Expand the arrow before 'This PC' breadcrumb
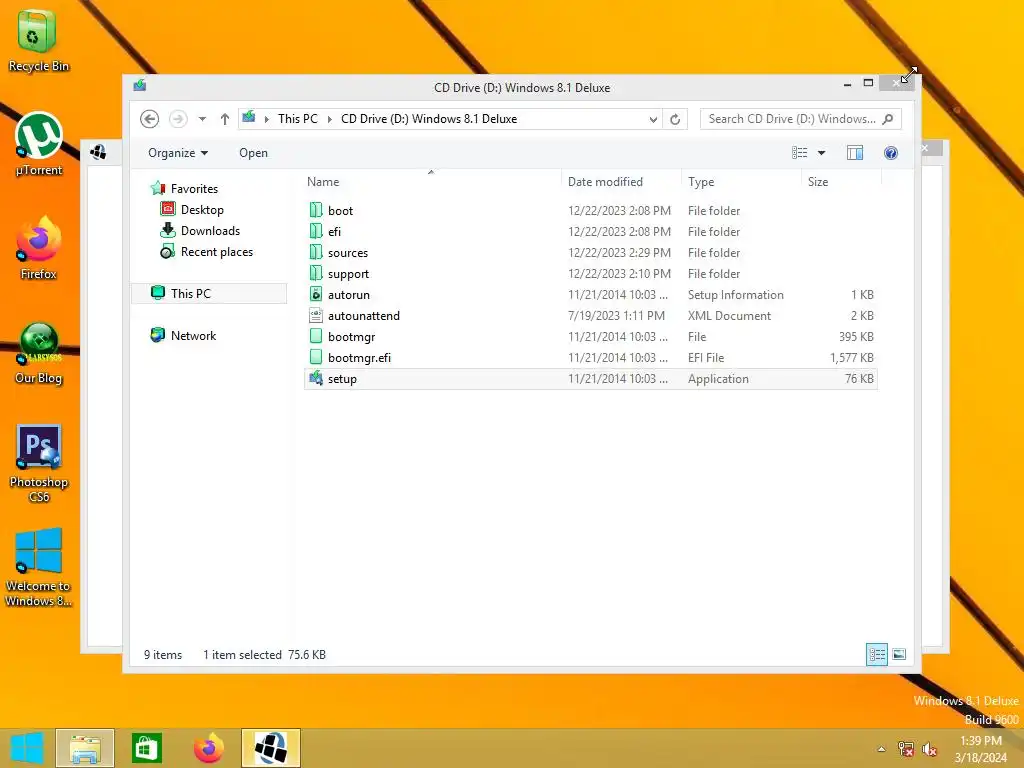Viewport: 1024px width, 768px height. coord(266,119)
